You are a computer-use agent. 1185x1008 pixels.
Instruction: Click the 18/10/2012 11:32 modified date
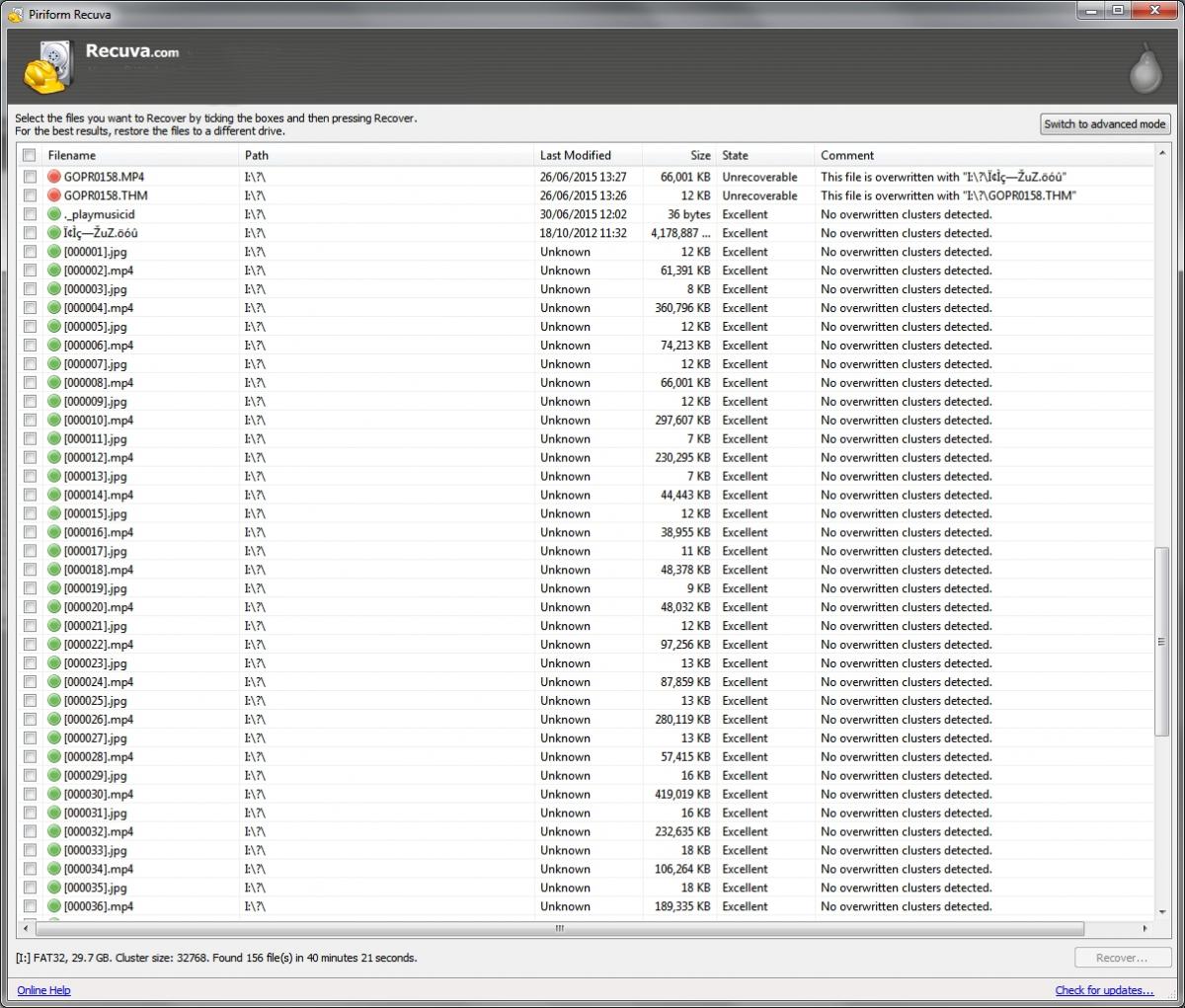click(x=584, y=233)
